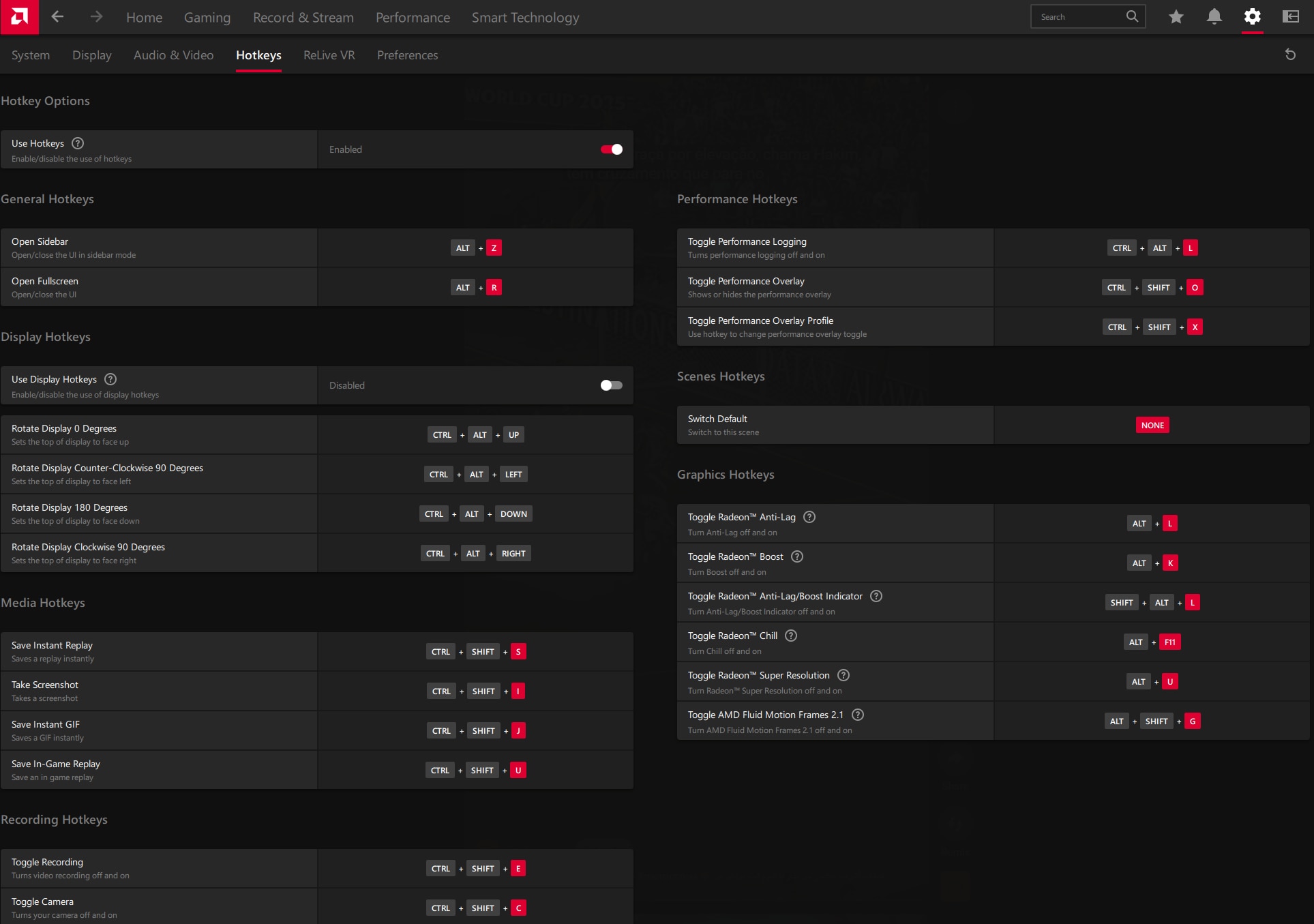The image size is (1314, 924).
Task: Switch to Audio & Video tab
Action: (x=174, y=55)
